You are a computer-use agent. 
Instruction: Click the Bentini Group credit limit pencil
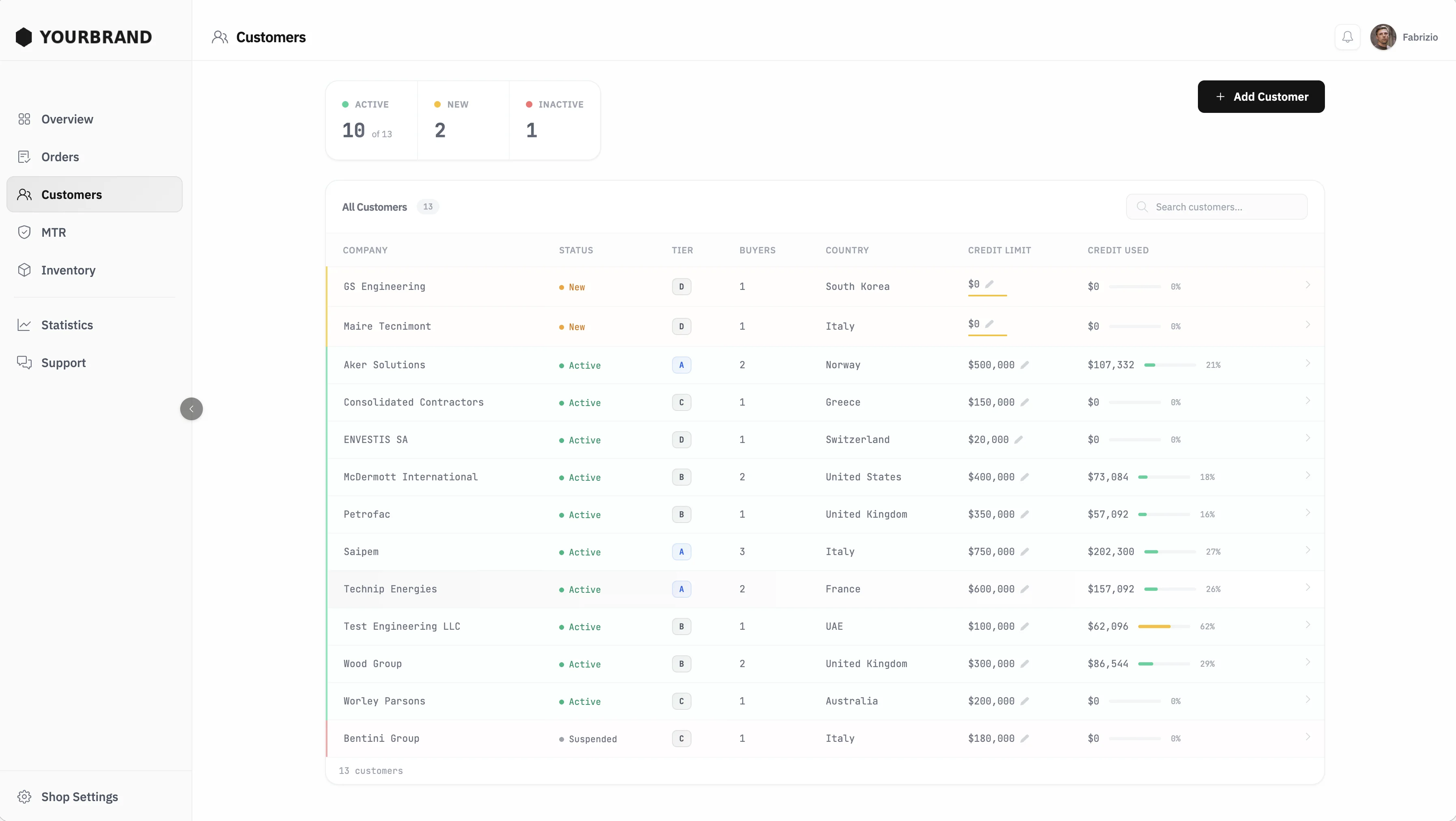(x=1025, y=739)
